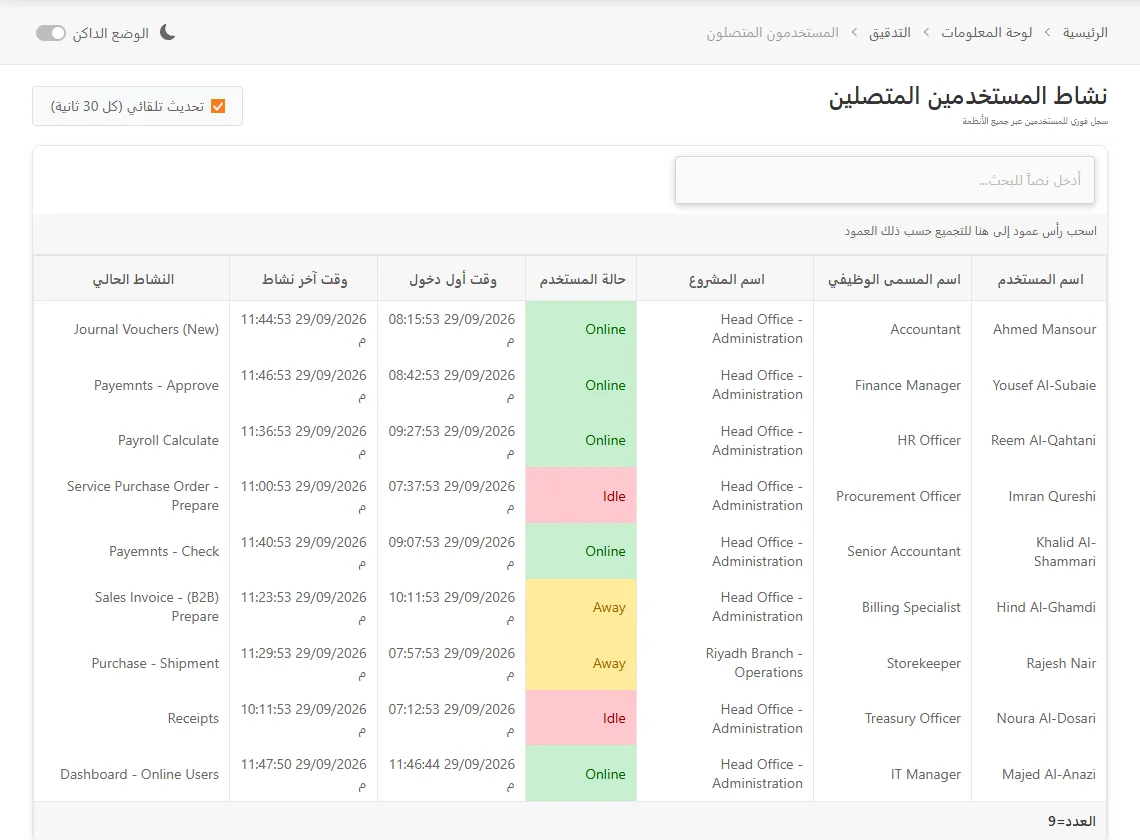Open التدقيق breadcrumb link
The image size is (1140, 840).
[890, 33]
